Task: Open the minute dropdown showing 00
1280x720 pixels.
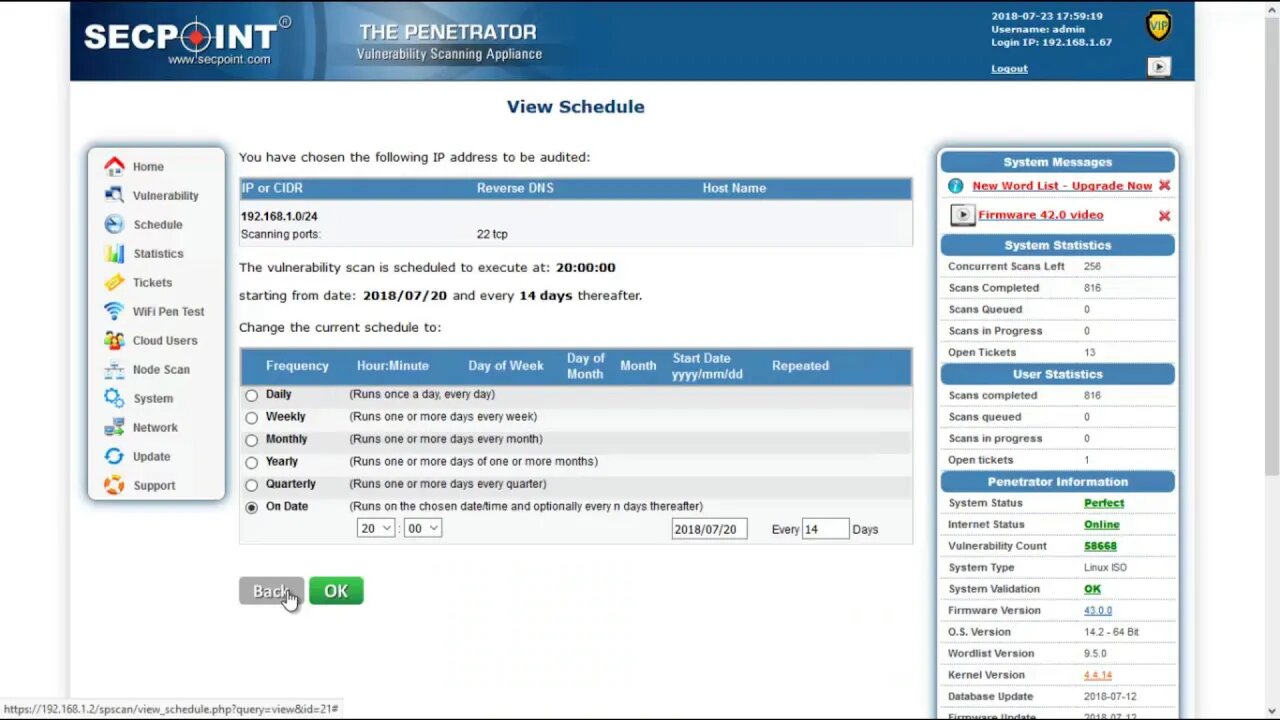Action: [422, 528]
